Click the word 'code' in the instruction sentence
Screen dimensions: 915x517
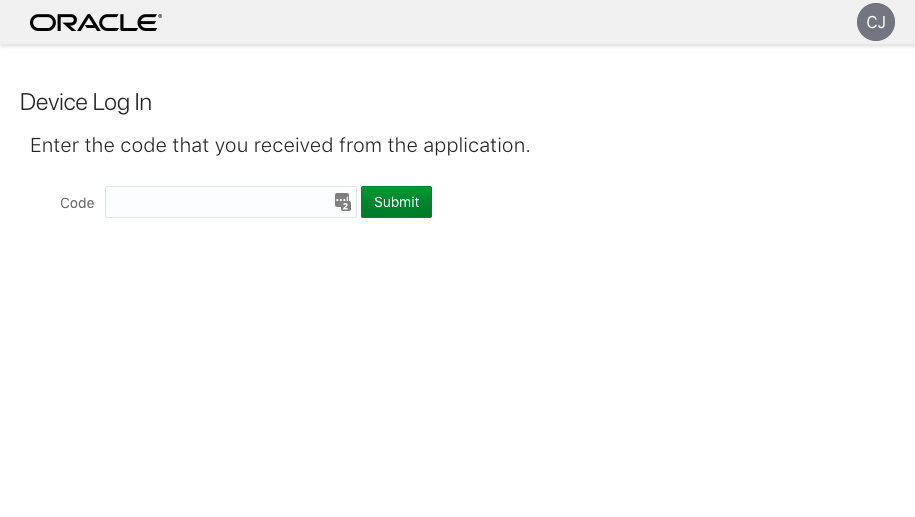143,145
